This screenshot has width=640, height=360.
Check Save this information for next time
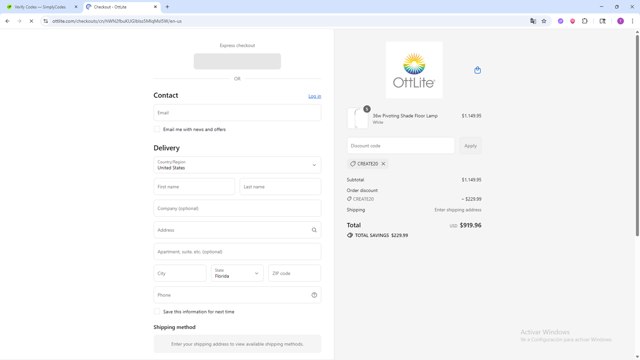pos(157,312)
